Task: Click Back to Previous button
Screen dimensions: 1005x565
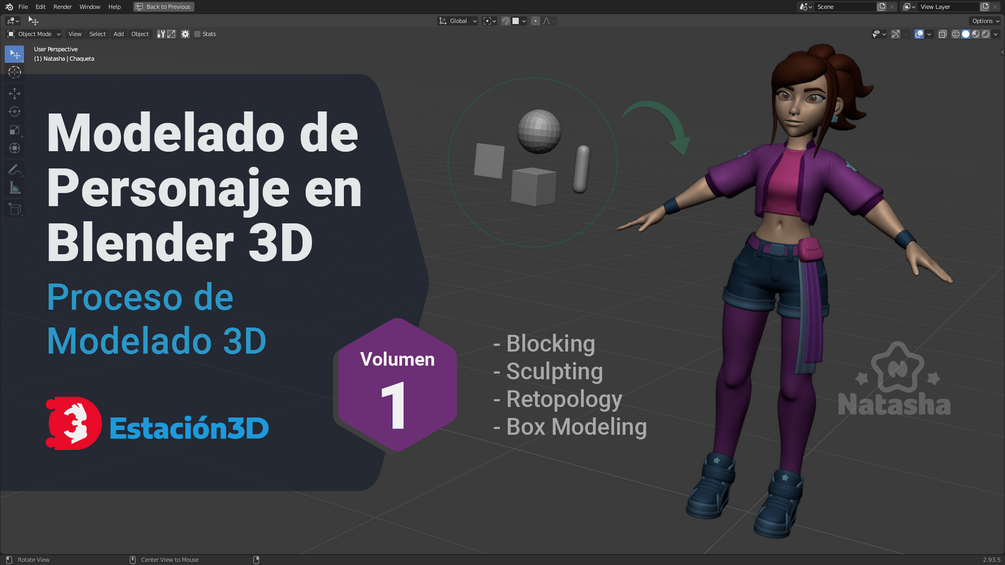Action: coord(163,6)
